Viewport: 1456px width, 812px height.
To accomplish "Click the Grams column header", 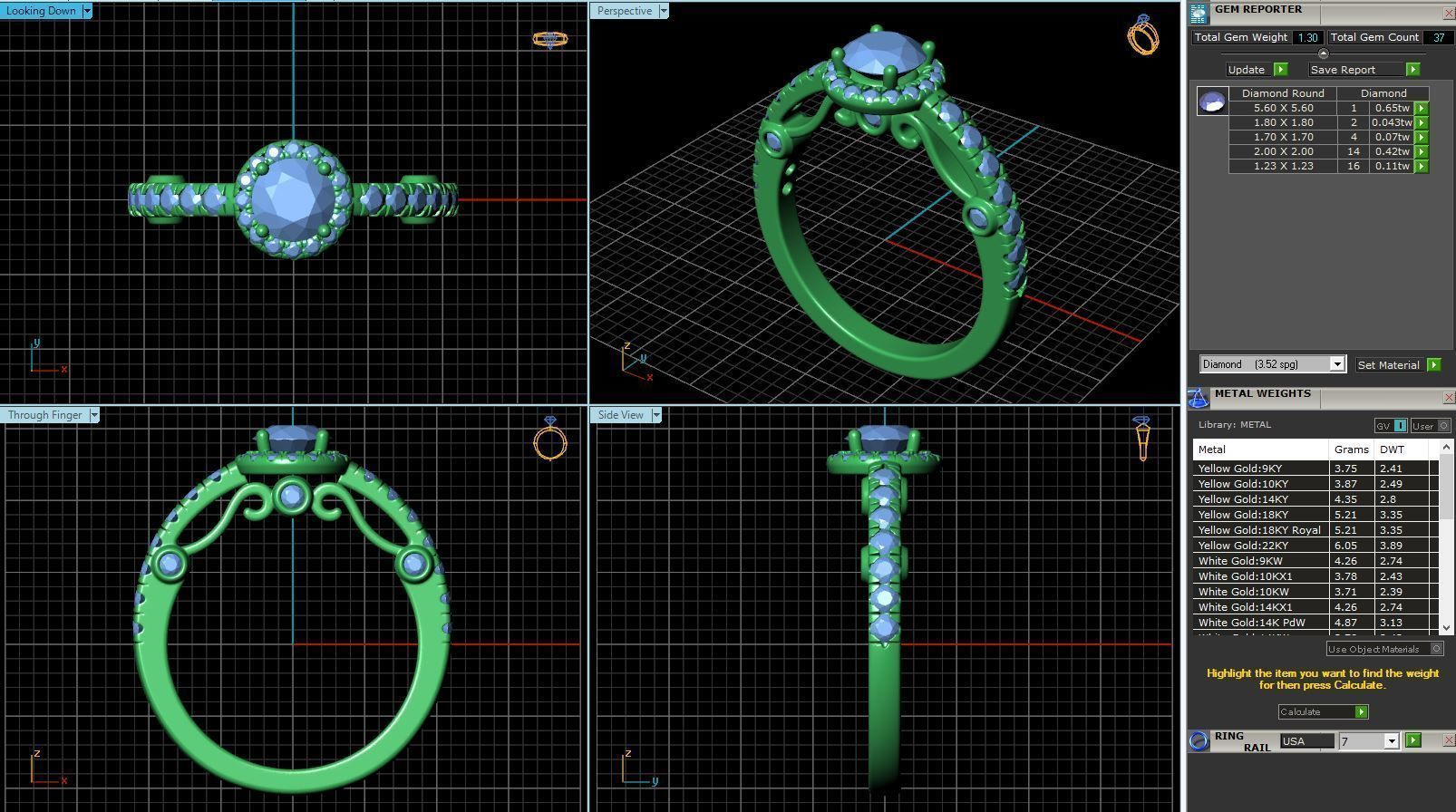I will pyautogui.click(x=1352, y=449).
